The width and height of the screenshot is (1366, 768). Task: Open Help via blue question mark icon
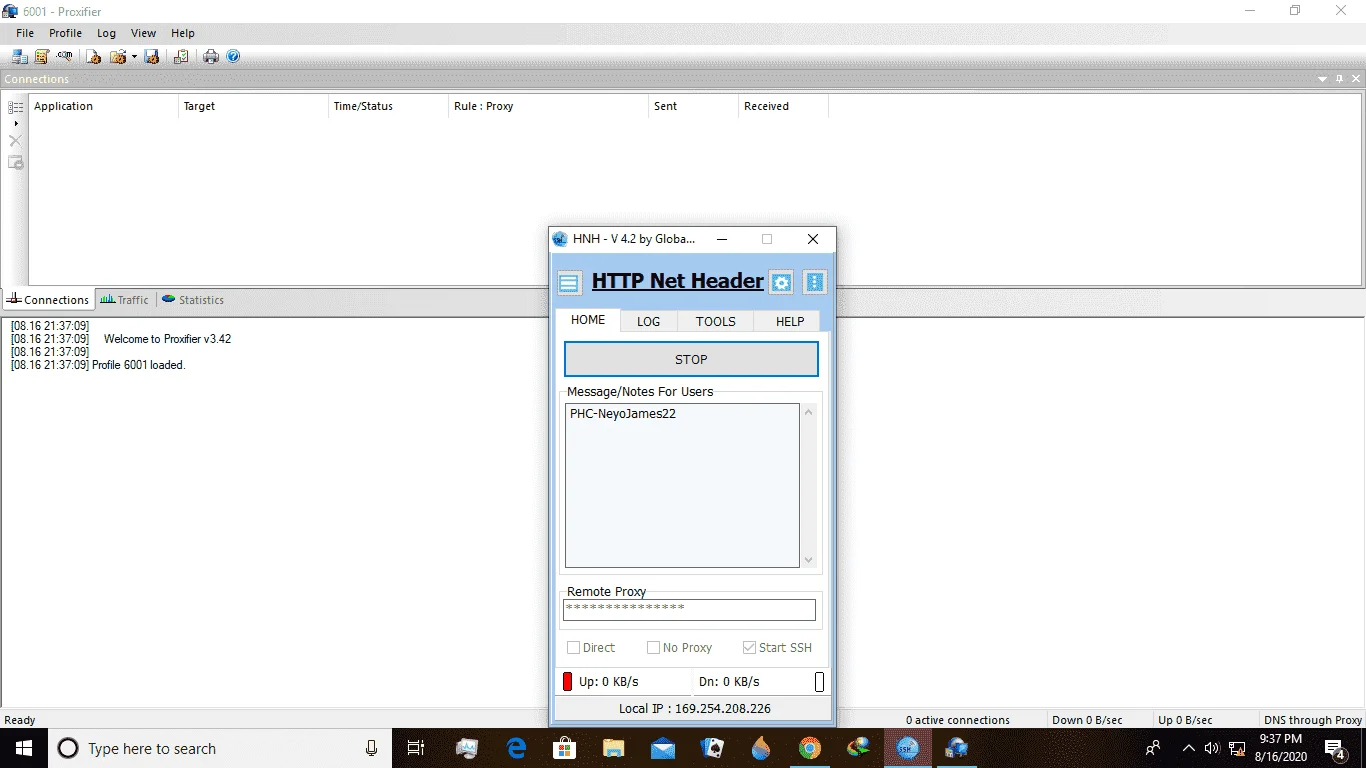[x=233, y=57]
